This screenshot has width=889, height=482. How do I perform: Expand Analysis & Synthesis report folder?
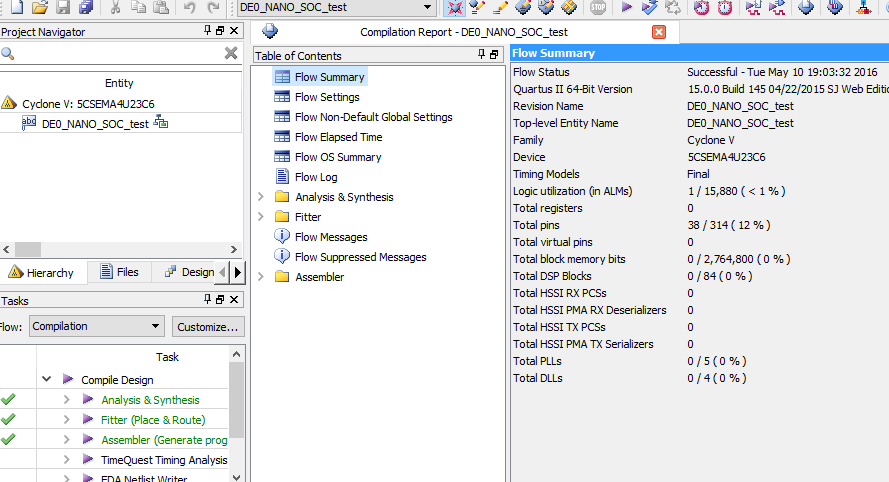coord(261,197)
